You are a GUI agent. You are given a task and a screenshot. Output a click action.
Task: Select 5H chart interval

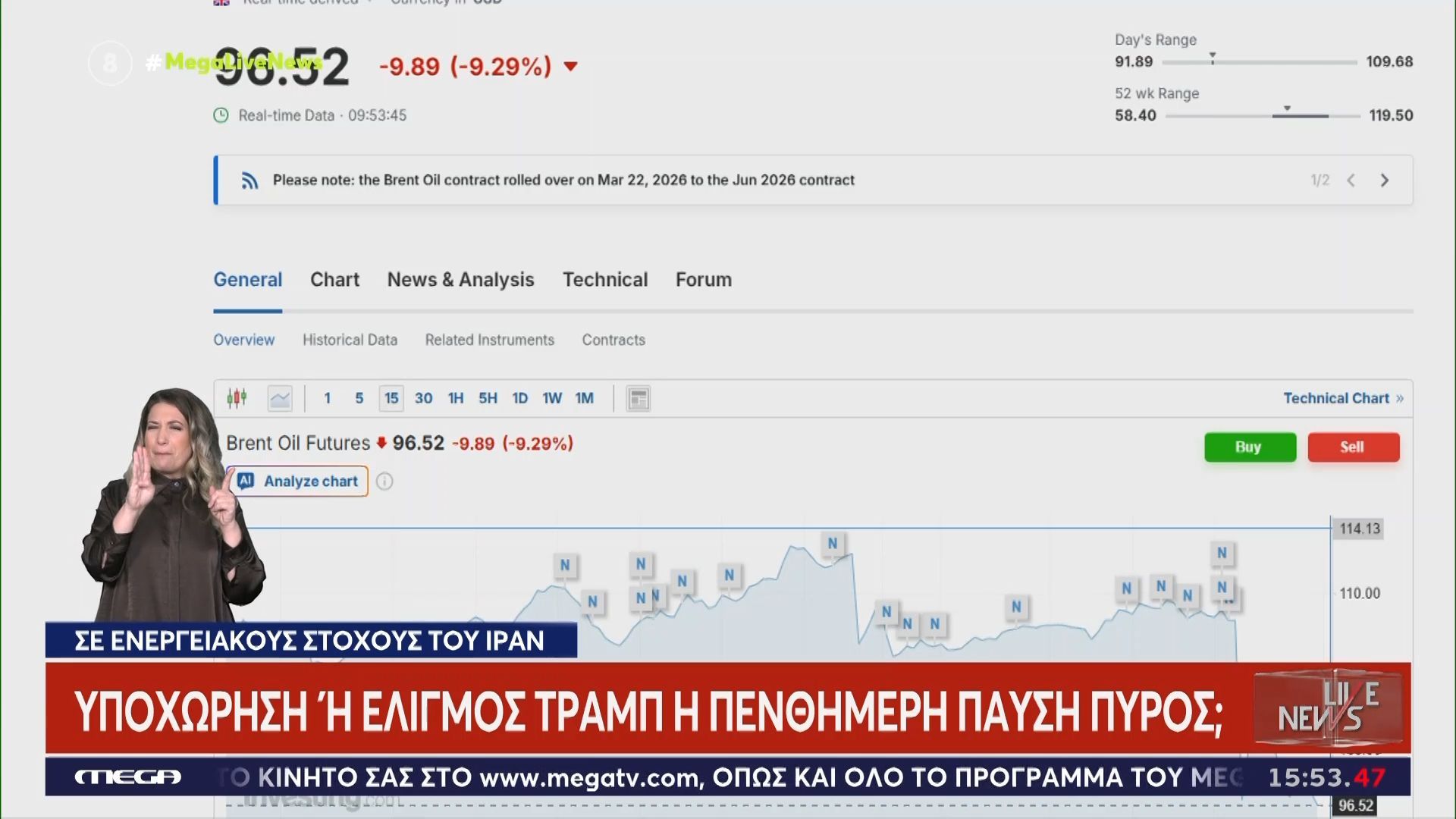coord(488,398)
